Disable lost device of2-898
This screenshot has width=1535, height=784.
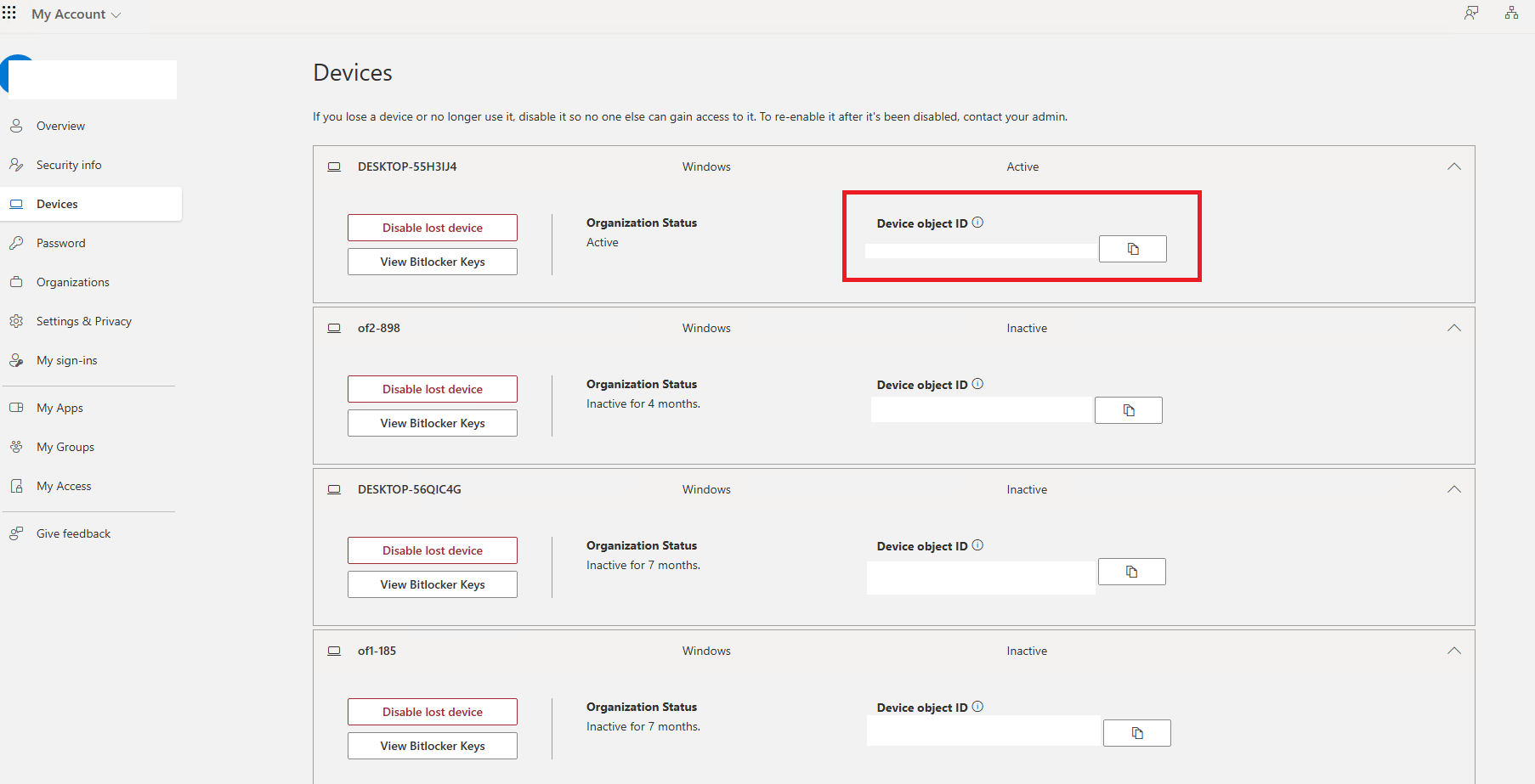pos(433,389)
